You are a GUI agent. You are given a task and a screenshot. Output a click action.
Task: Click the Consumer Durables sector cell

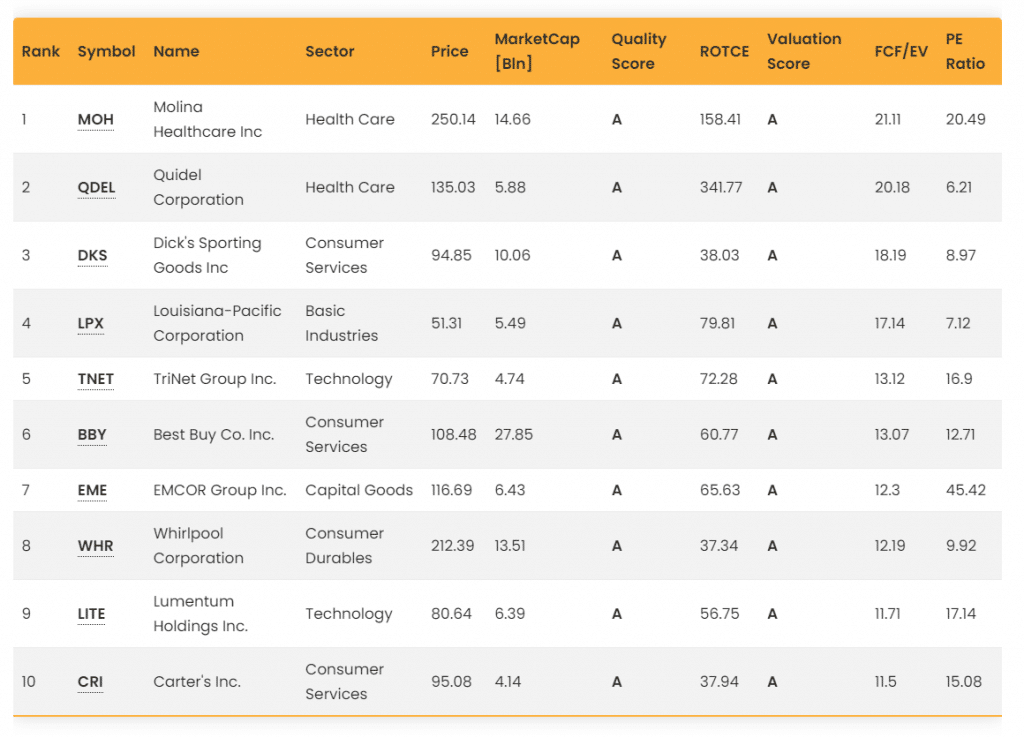(345, 545)
